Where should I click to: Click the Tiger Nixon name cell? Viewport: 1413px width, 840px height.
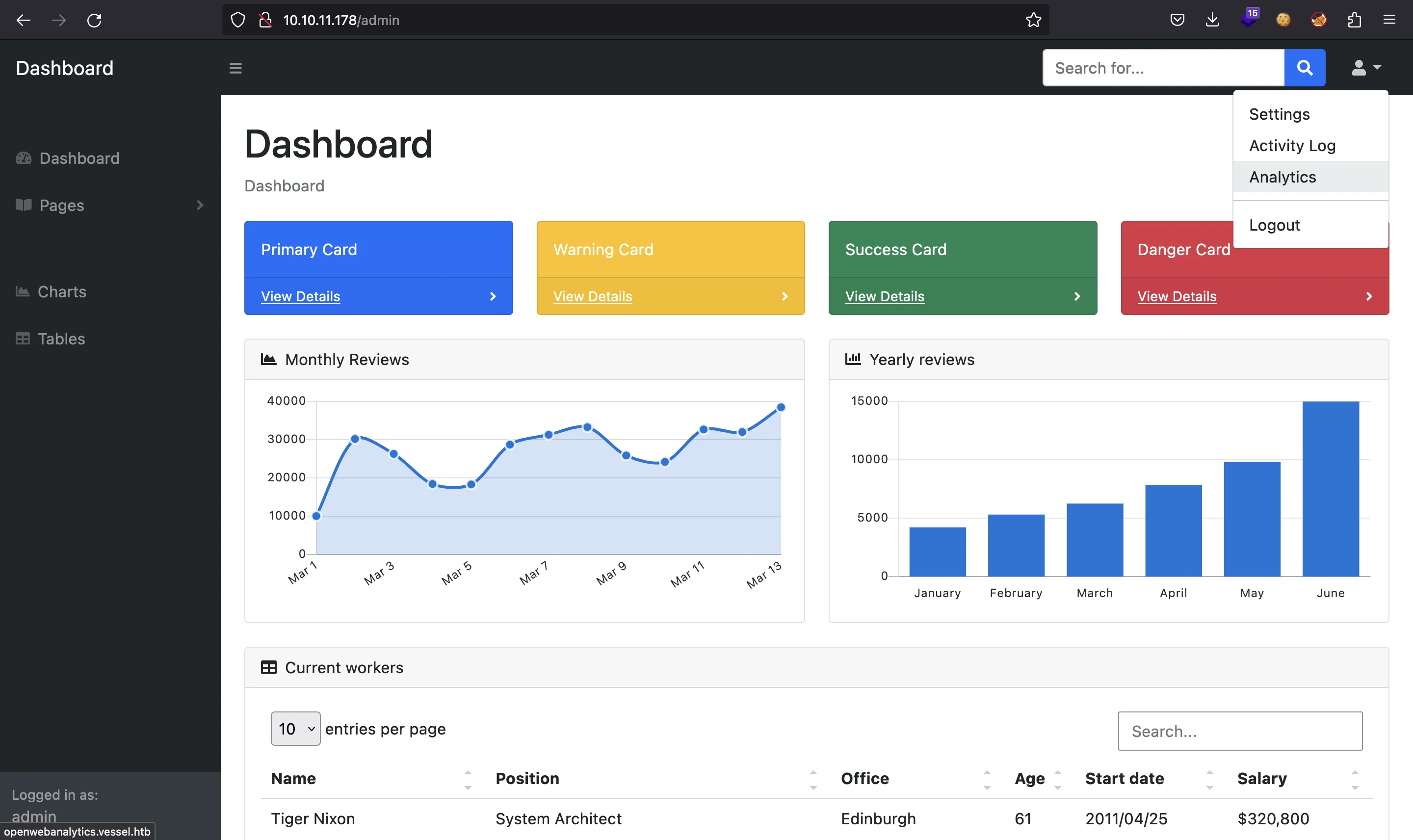[x=313, y=819]
